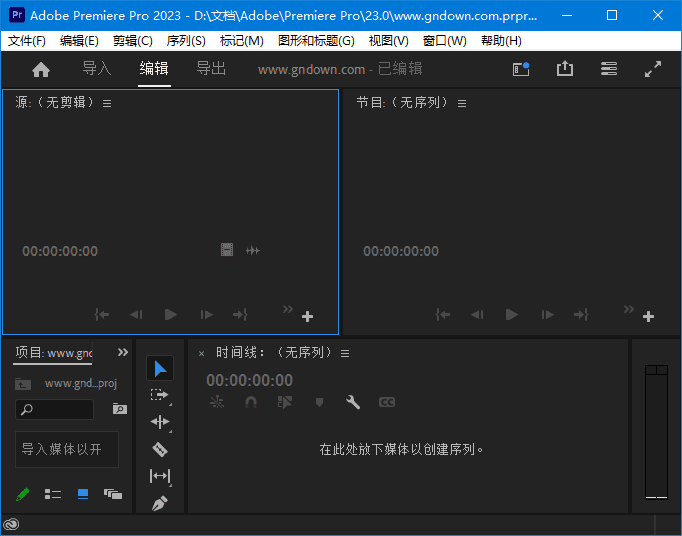Viewport: 682px width, 536px height.
Task: Go to Out point in Source monitor
Action: 241,314
